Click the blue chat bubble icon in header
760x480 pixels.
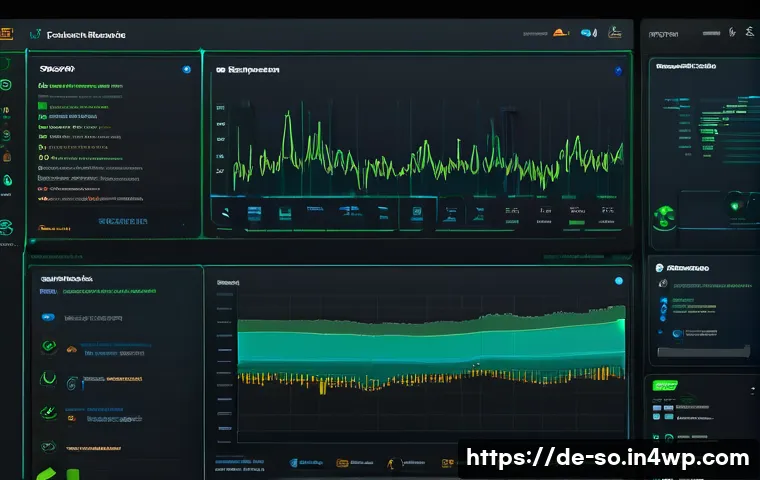(x=587, y=33)
